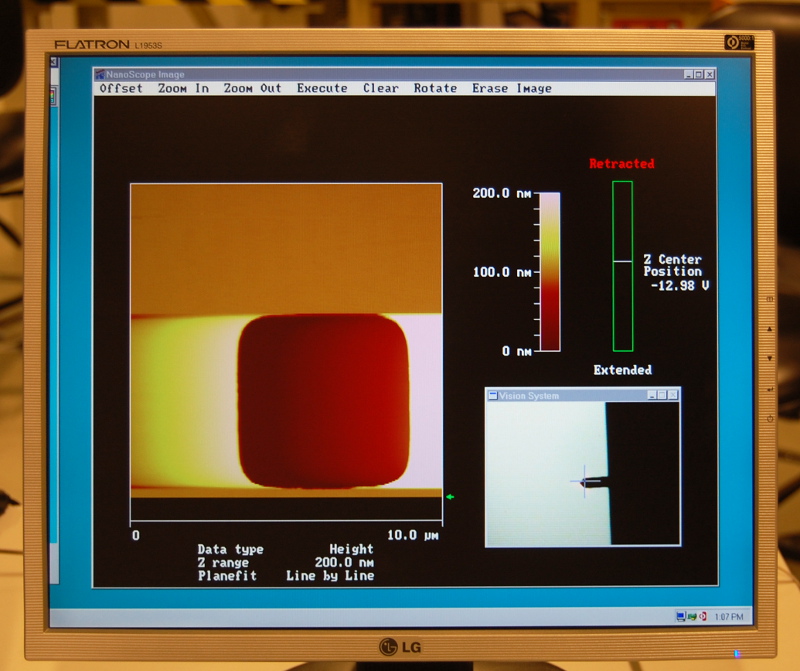Click the Z range value 200.0 nm
This screenshot has width=800, height=671.
pyautogui.click(x=344, y=562)
